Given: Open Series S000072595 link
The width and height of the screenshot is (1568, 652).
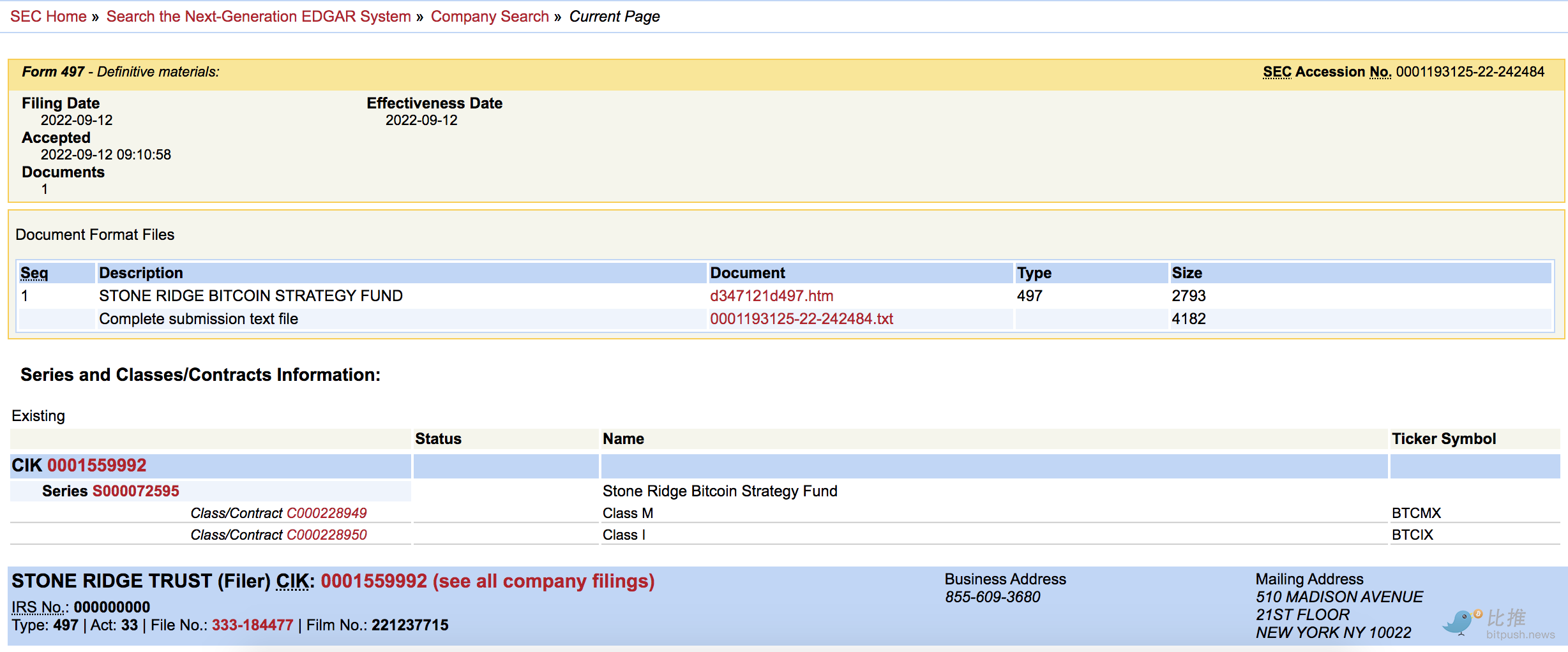Looking at the screenshot, I should (136, 491).
